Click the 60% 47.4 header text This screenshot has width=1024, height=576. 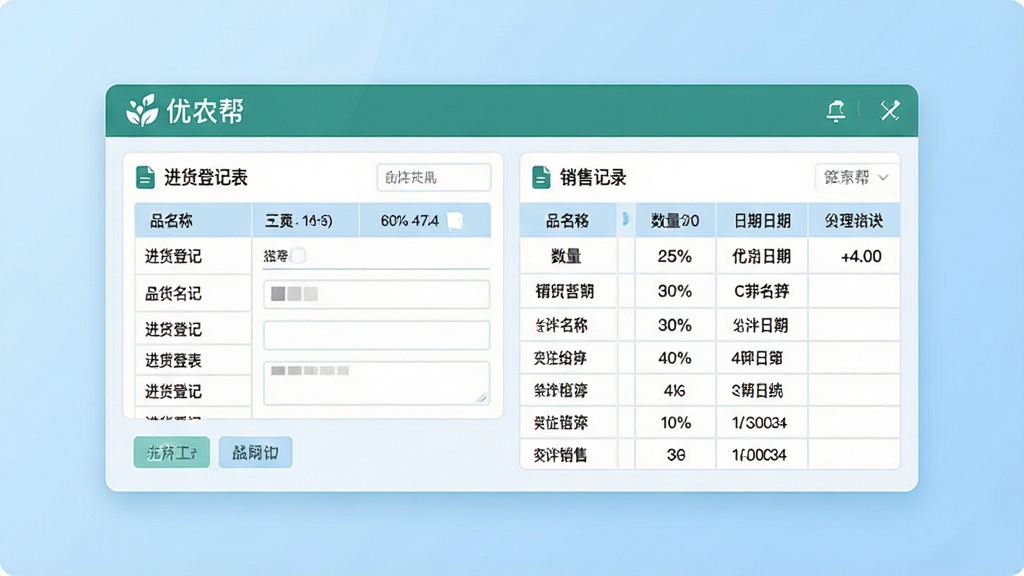(409, 221)
